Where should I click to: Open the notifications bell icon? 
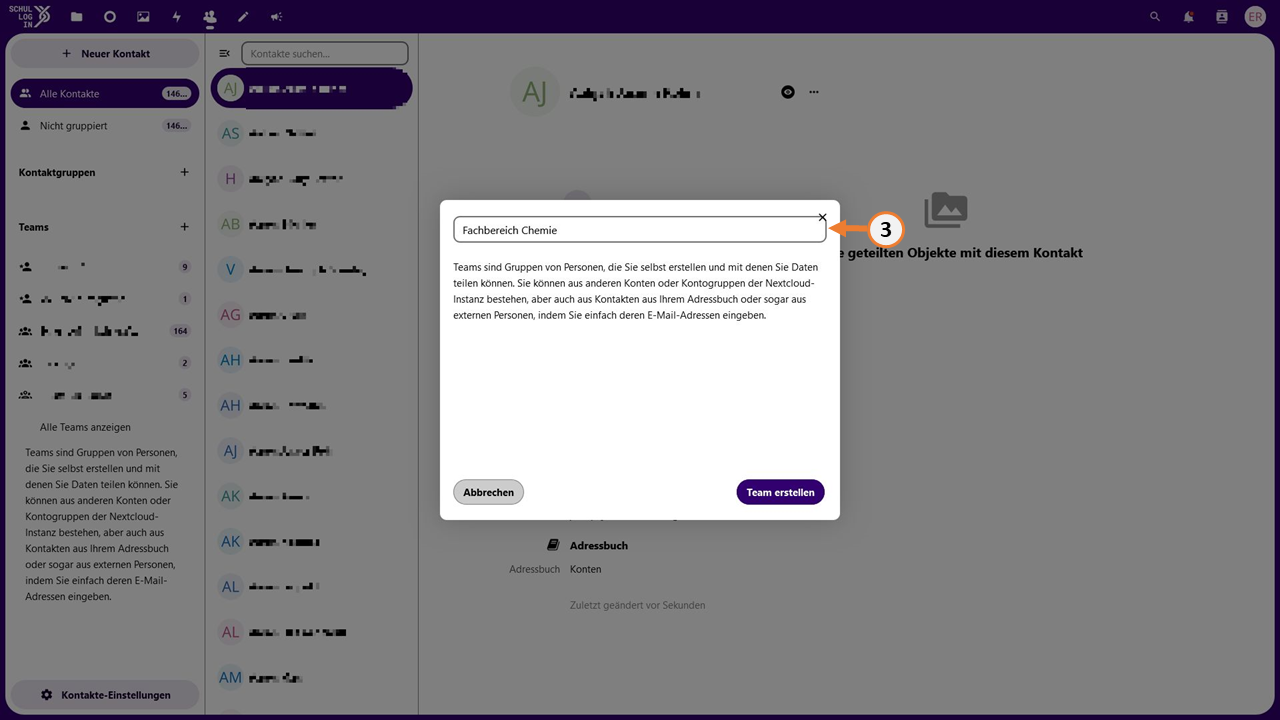1189,17
